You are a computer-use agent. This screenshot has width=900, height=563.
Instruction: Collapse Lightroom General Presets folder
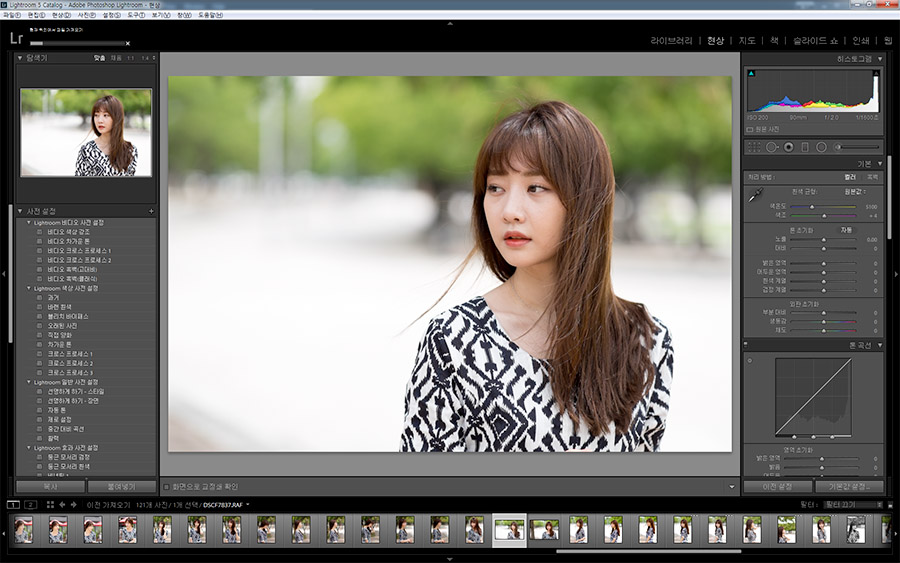pos(29,382)
